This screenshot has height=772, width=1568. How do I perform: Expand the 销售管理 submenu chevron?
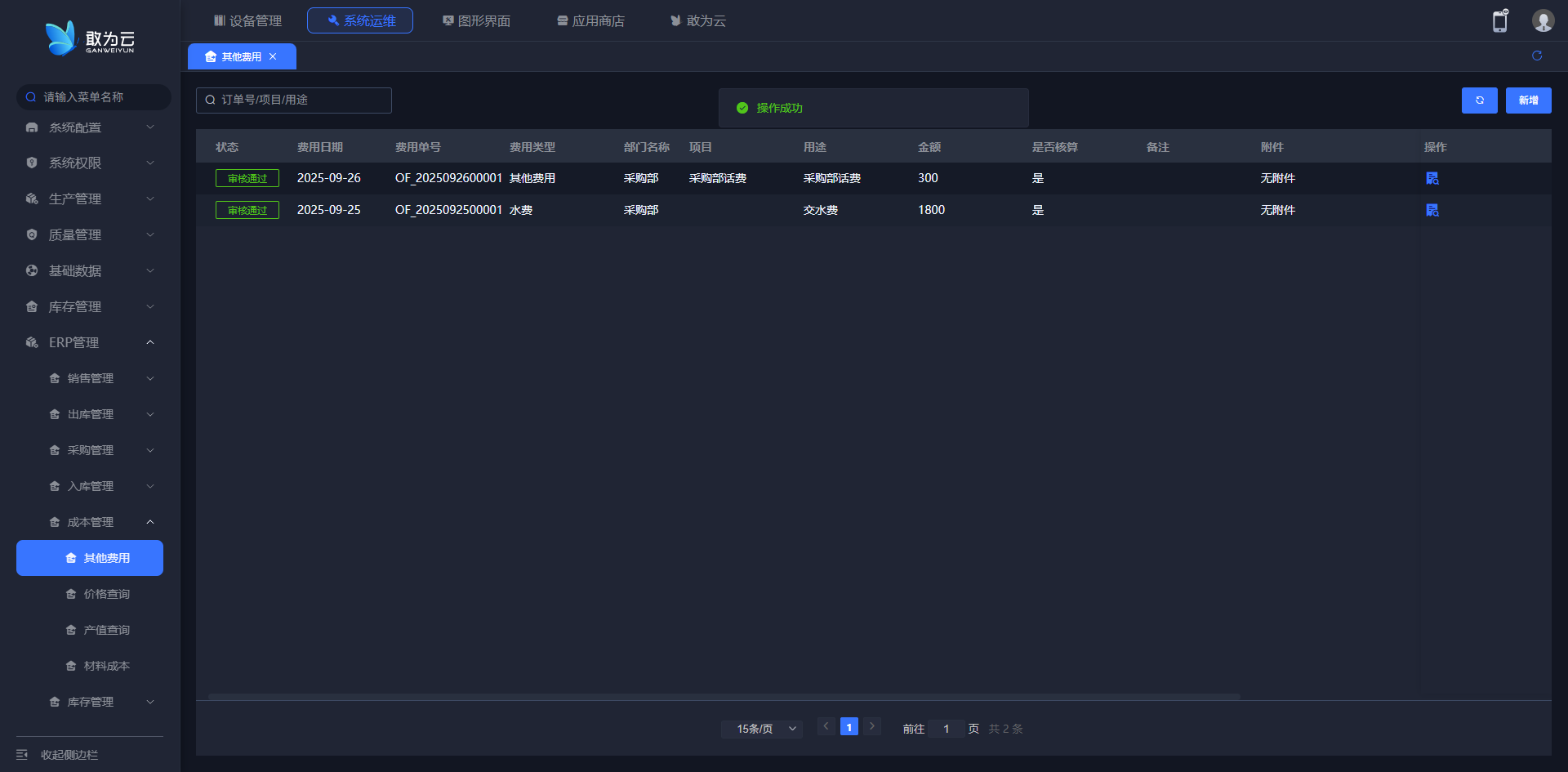point(150,378)
